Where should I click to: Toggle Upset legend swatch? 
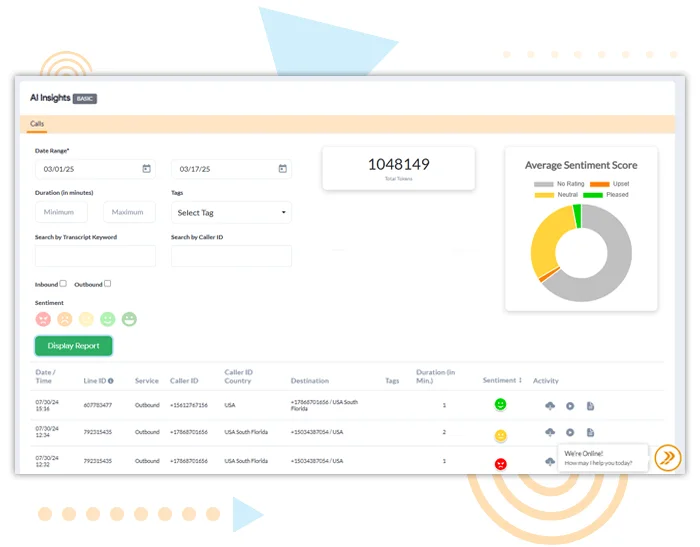(600, 184)
